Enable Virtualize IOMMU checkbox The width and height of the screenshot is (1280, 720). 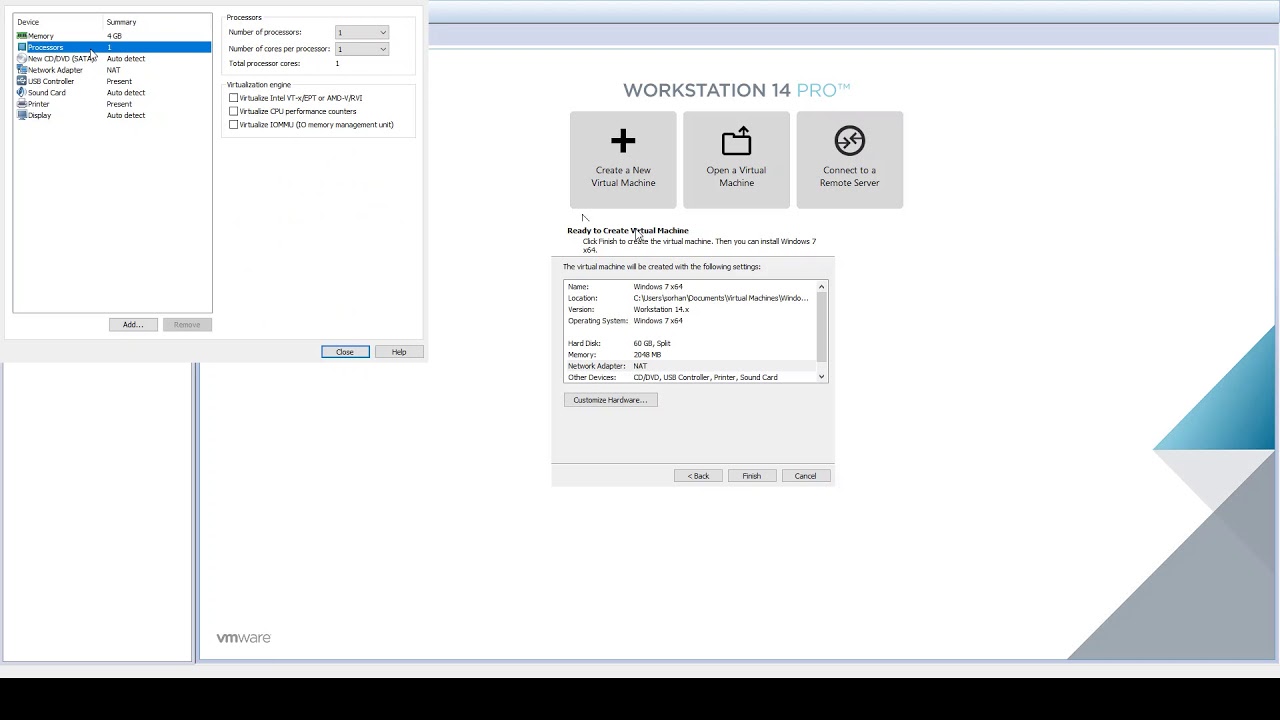(234, 125)
